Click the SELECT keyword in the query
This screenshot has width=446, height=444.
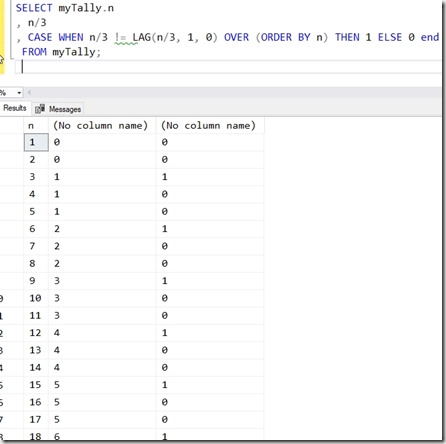[34, 8]
